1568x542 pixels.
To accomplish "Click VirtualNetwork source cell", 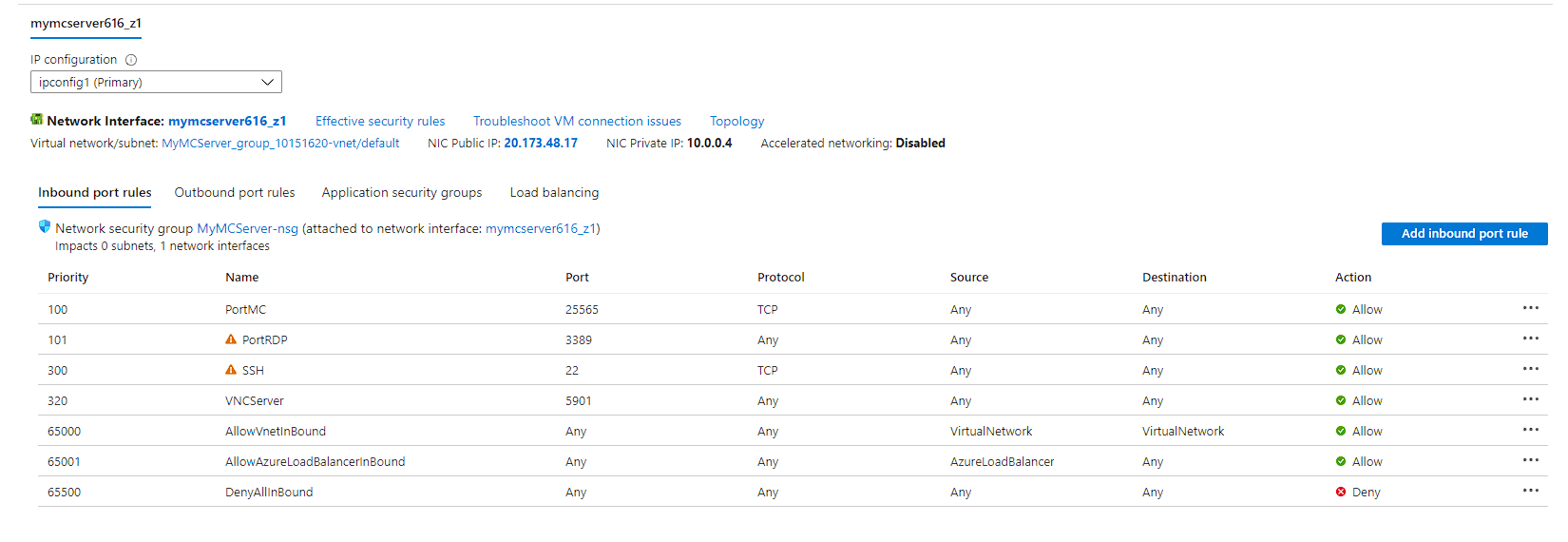I will (x=991, y=431).
